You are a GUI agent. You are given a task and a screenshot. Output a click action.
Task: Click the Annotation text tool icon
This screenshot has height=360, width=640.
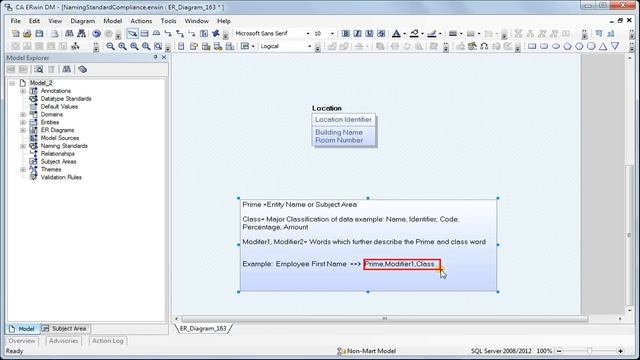click(x=204, y=33)
